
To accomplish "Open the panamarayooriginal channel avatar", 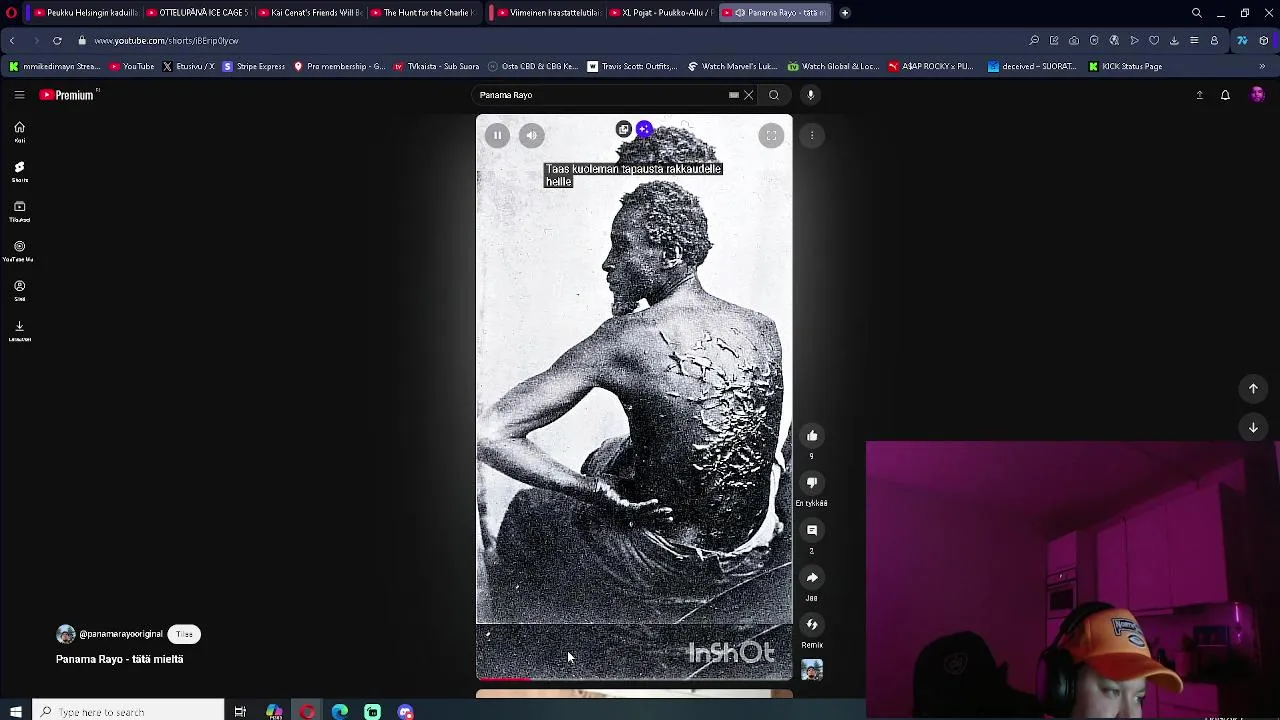I will tap(66, 634).
